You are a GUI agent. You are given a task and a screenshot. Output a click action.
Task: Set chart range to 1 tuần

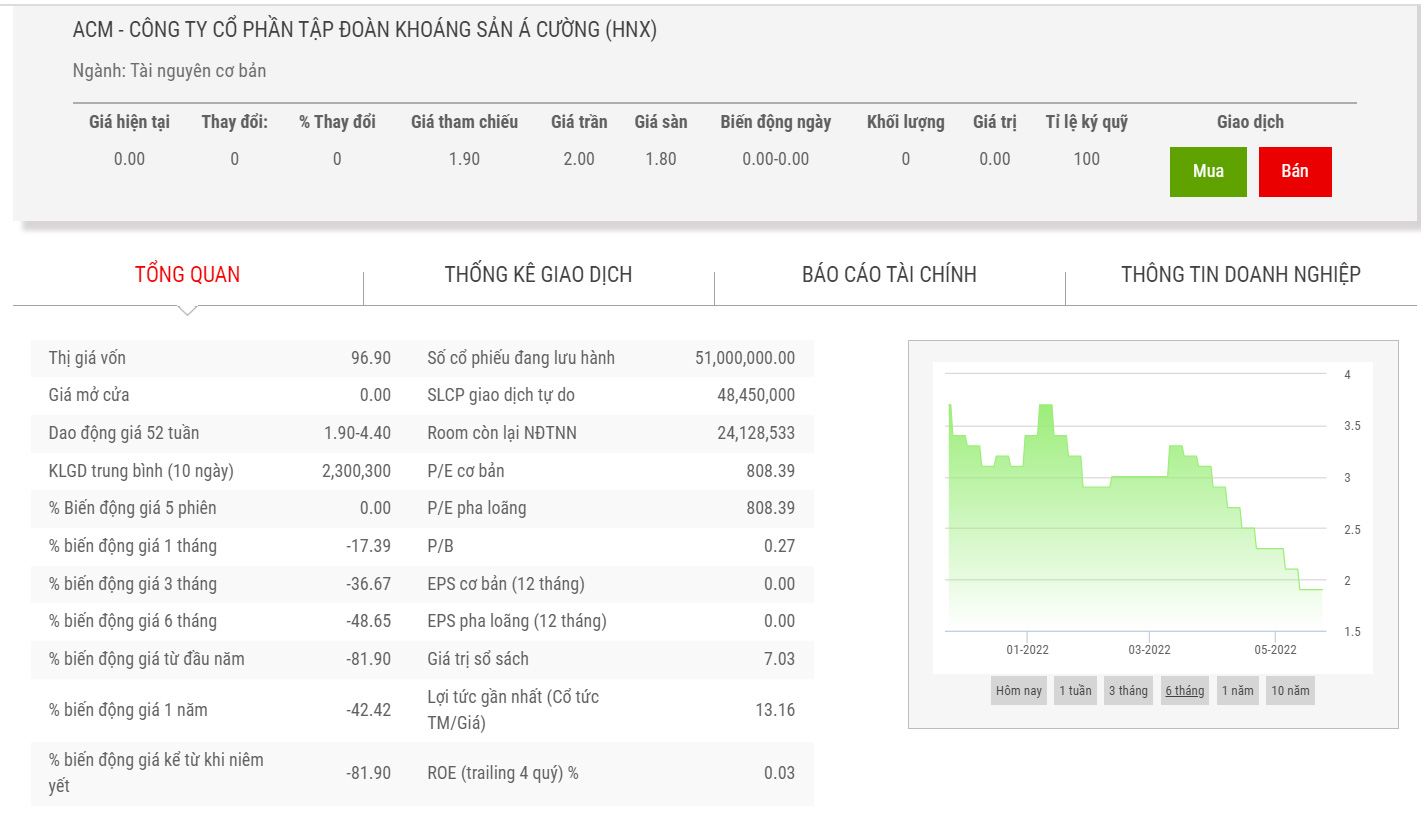(1075, 691)
